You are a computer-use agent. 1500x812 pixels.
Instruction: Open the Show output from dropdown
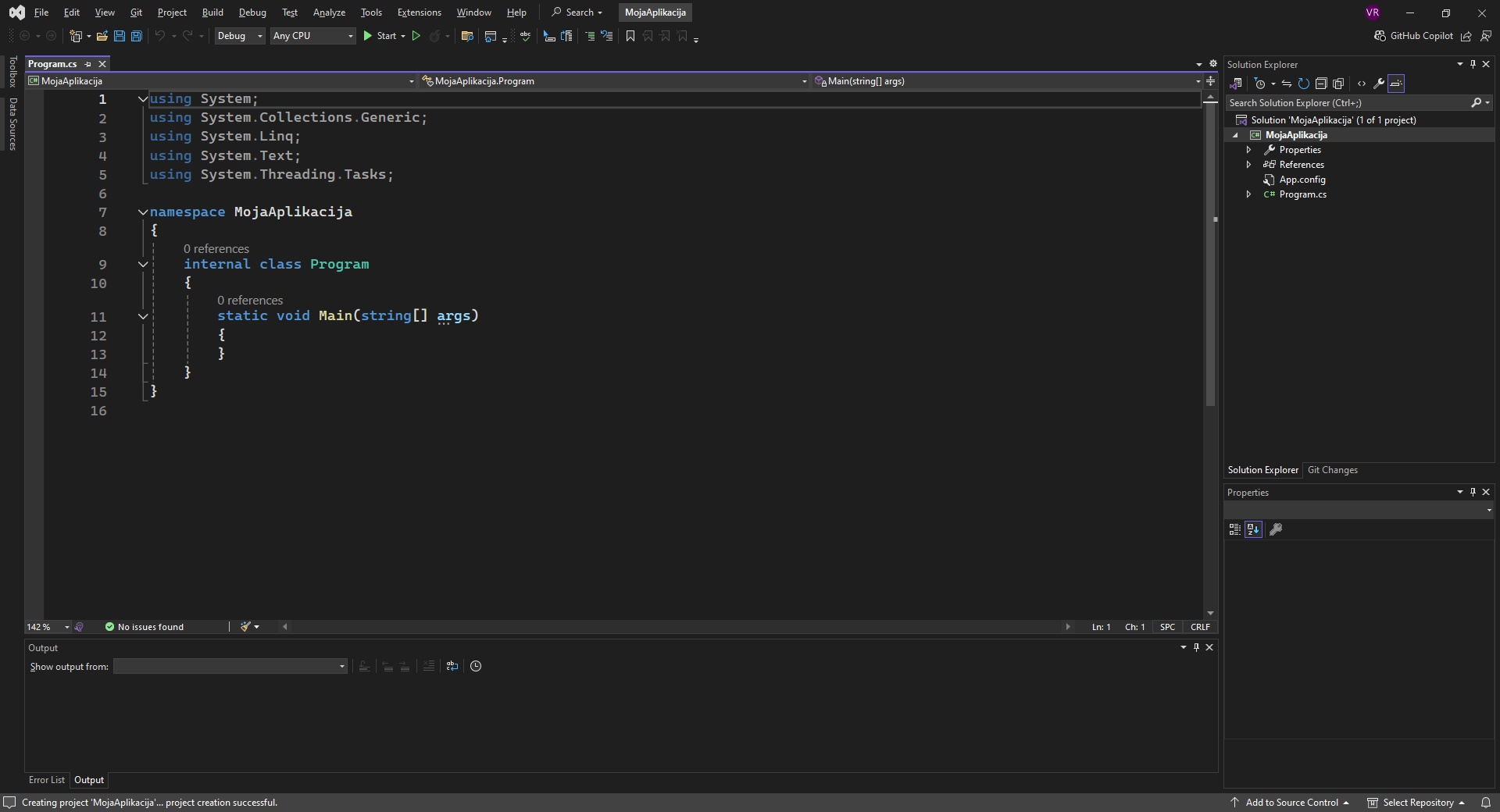coord(230,666)
